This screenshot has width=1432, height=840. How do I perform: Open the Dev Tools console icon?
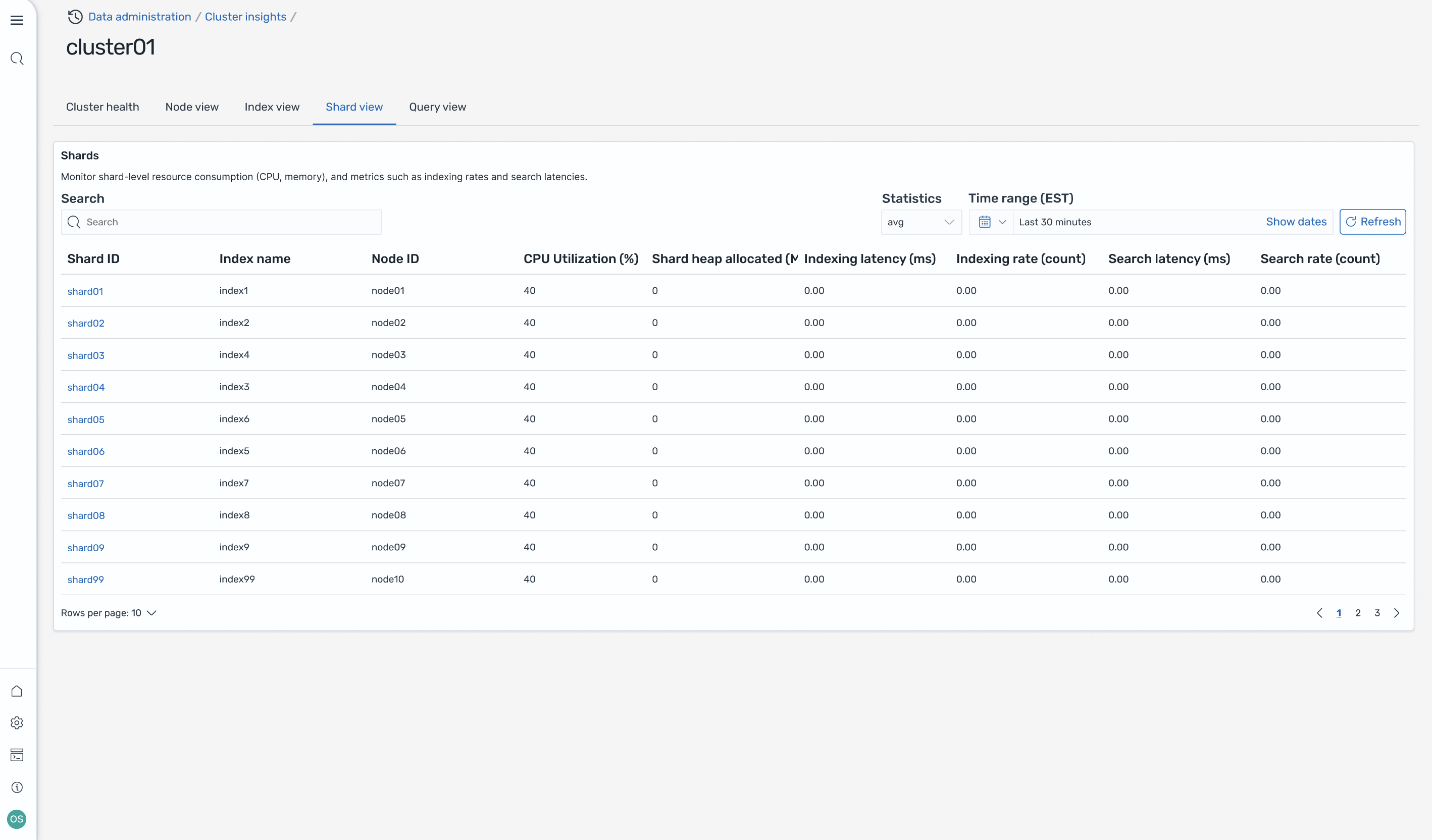(17, 755)
